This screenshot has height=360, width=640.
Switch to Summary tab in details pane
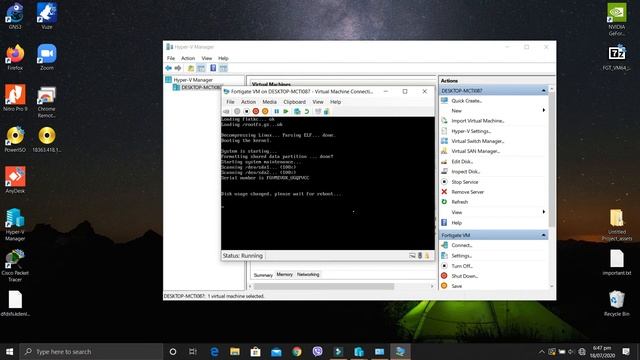point(263,275)
